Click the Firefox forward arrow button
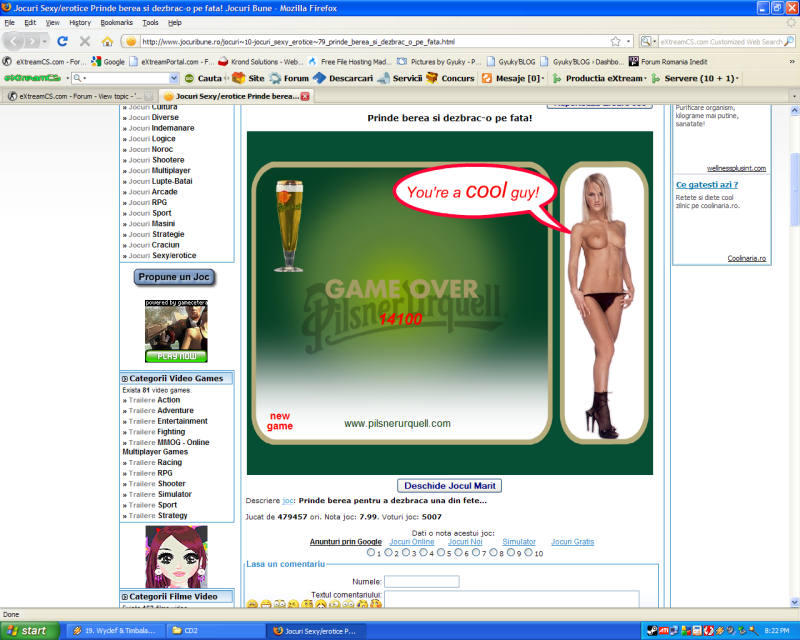This screenshot has height=640, width=800. coord(32,41)
